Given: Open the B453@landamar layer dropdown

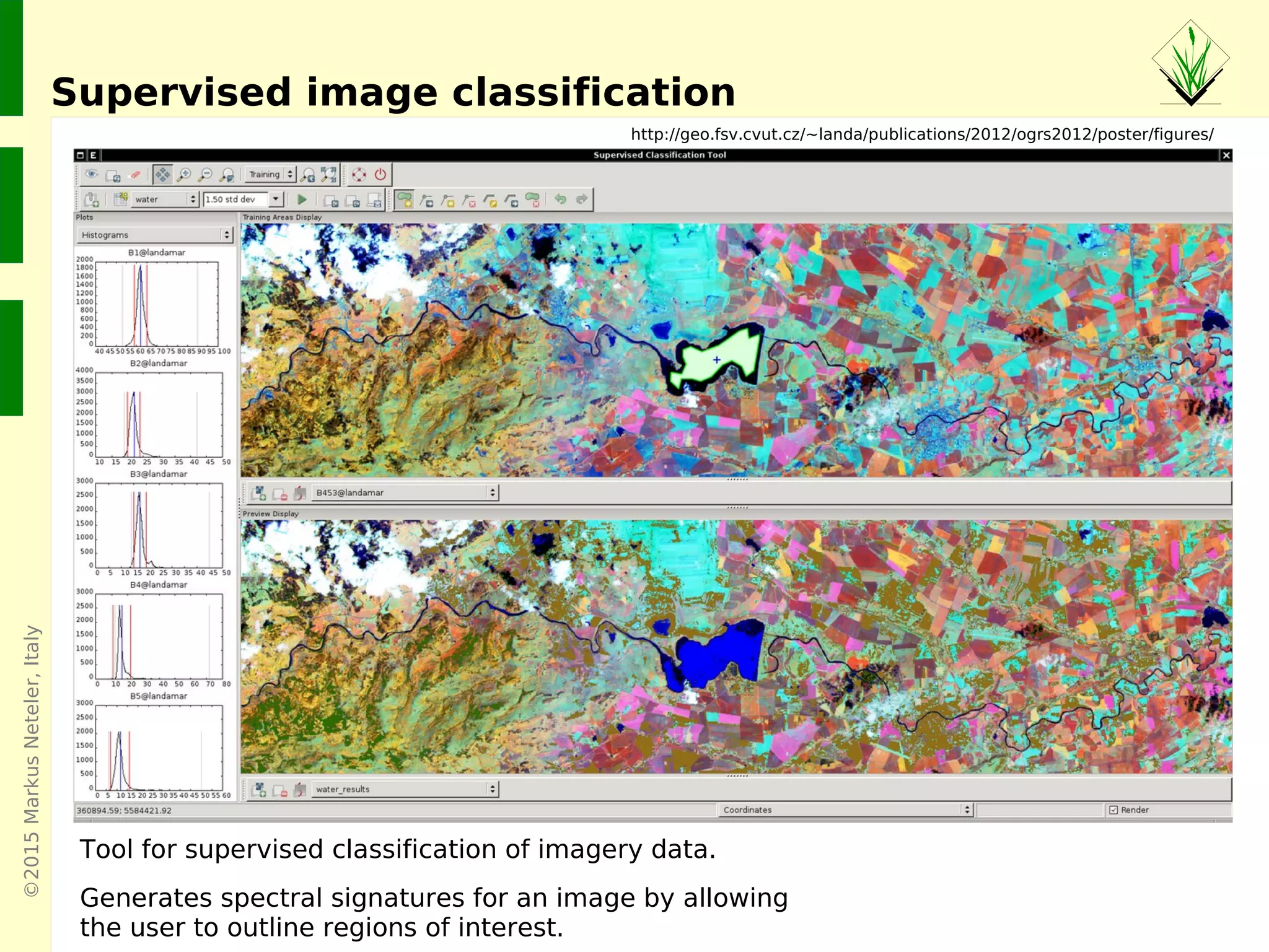Looking at the screenshot, I should [x=405, y=493].
